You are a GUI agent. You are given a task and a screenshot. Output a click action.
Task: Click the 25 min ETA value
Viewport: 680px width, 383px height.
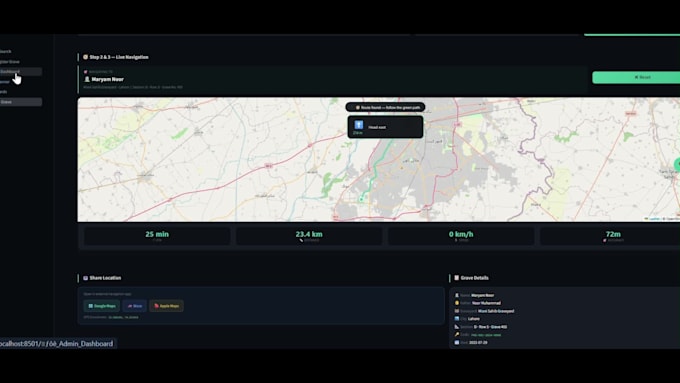[x=157, y=234]
